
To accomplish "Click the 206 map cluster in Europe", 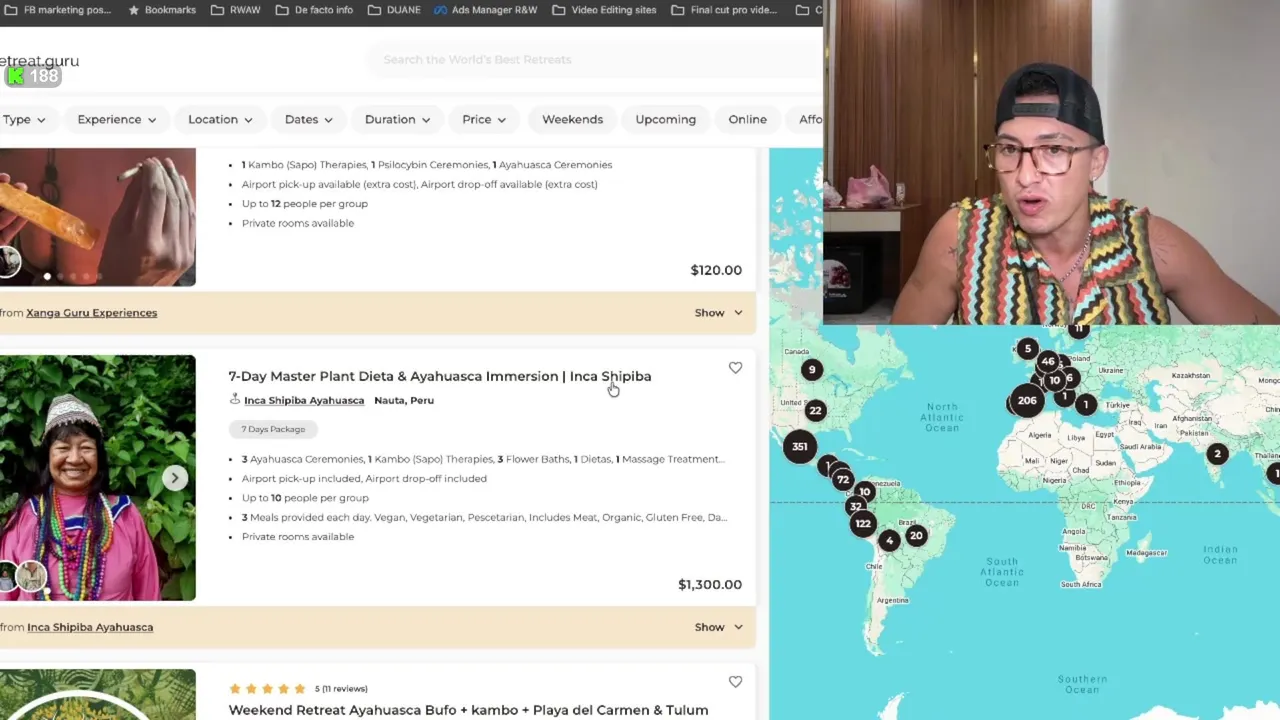I will pos(1027,400).
